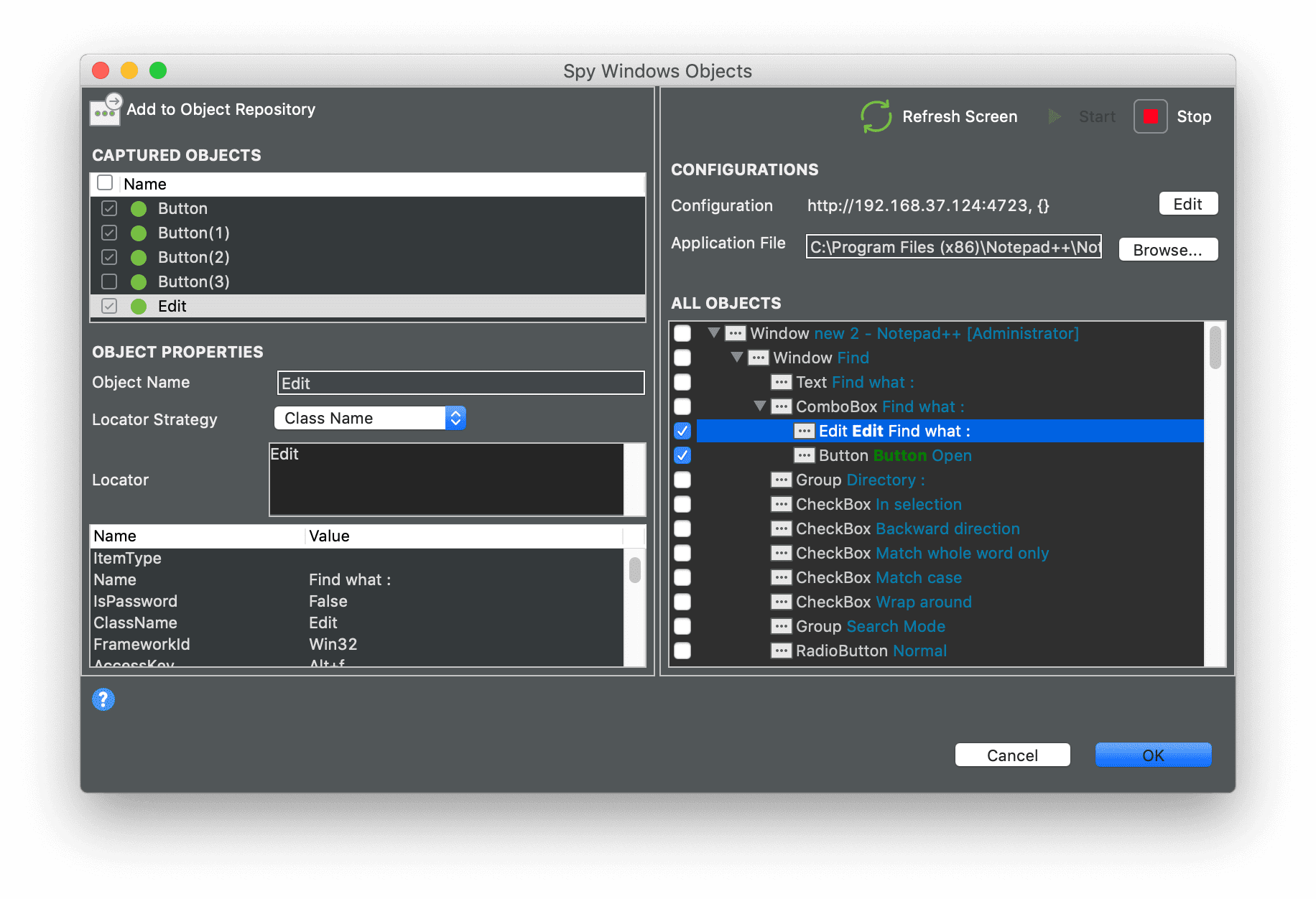1316x899 pixels.
Task: Uncheck the Button Open tree checkbox
Action: click(682, 455)
